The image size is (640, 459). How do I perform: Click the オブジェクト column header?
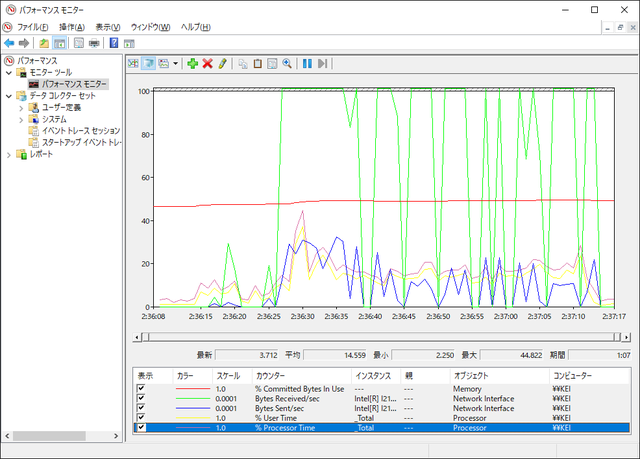[500, 376]
